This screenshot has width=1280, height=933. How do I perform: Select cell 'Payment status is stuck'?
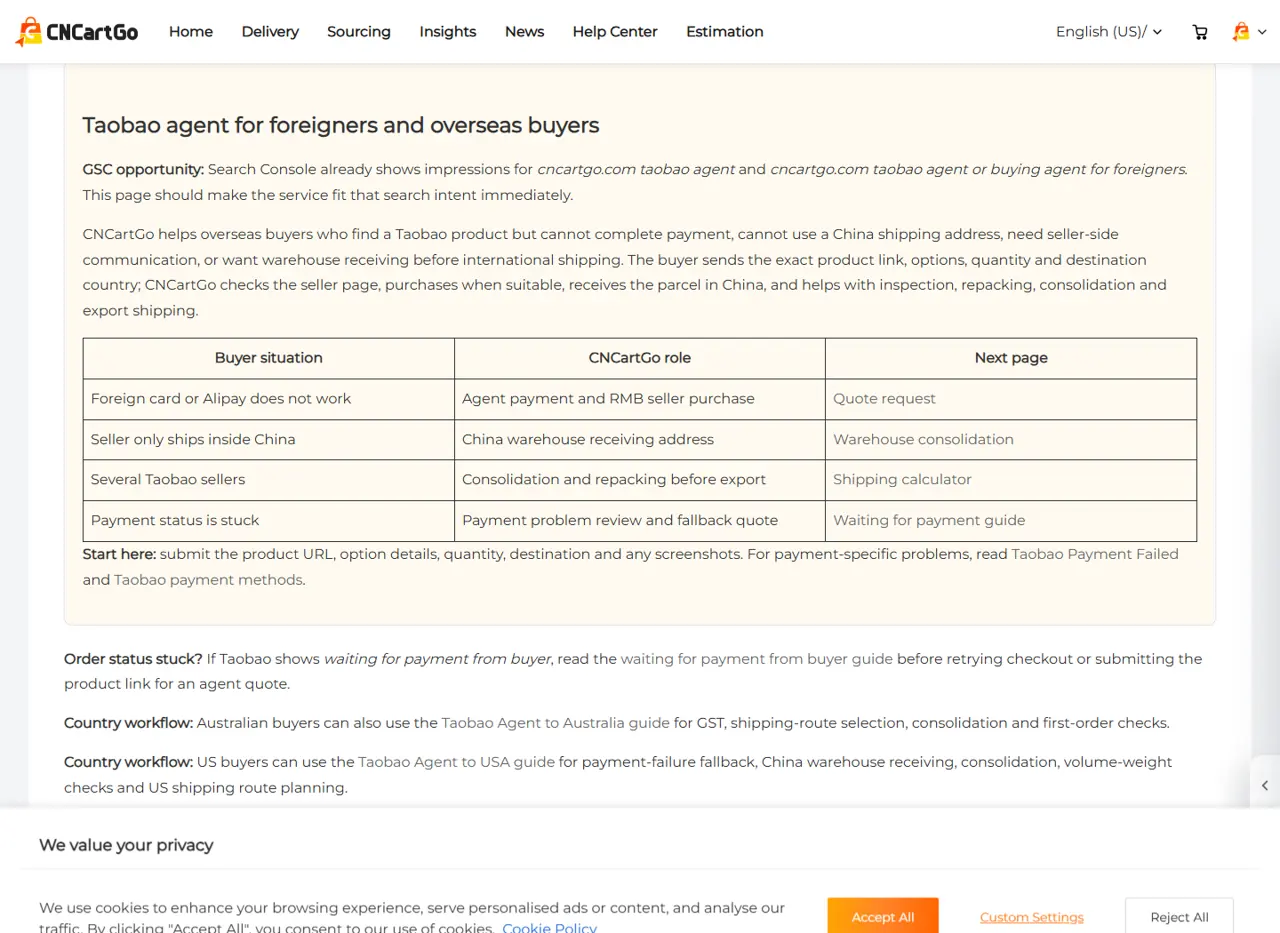[269, 521]
